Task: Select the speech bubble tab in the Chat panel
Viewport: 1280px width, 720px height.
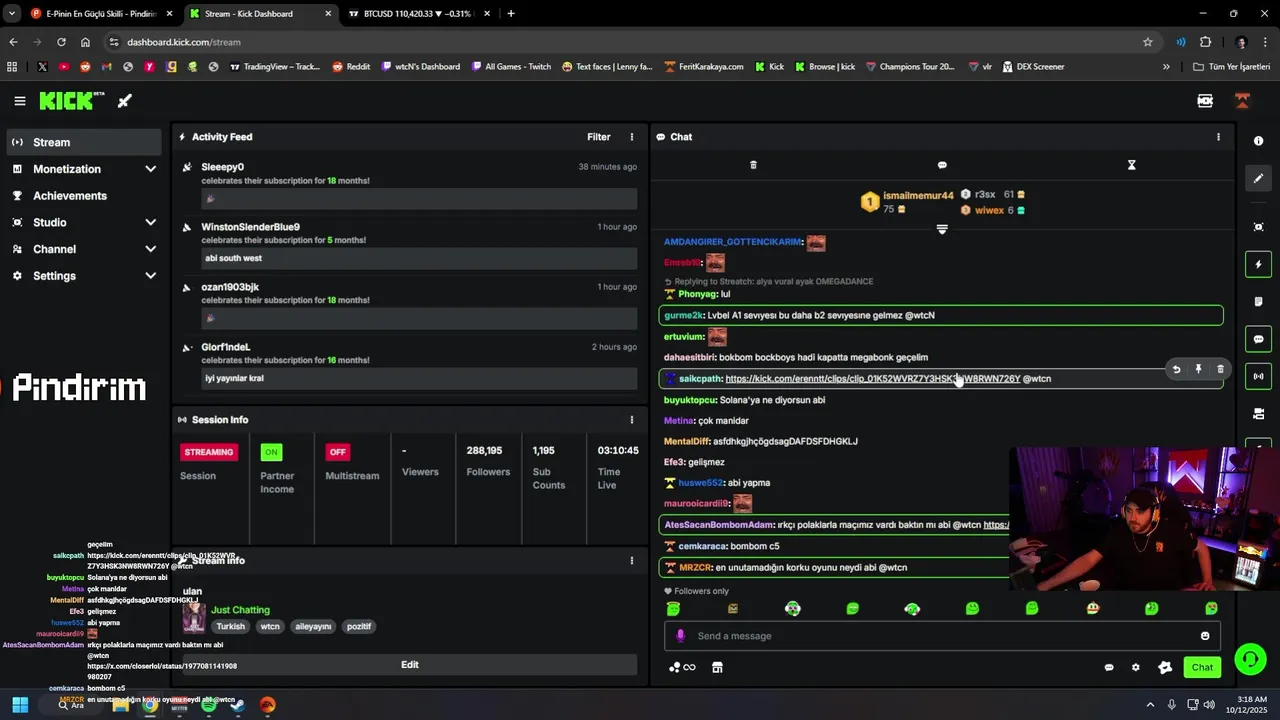Action: [942, 165]
